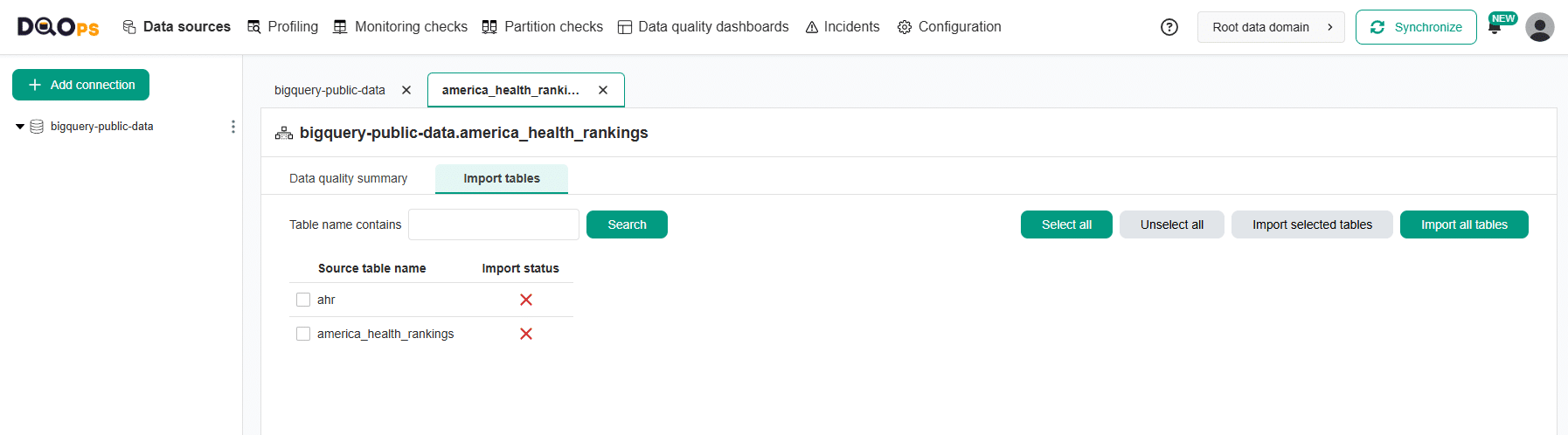Switch to the bigquery-public-data tab
The width and height of the screenshot is (1568, 435).
tap(330, 90)
